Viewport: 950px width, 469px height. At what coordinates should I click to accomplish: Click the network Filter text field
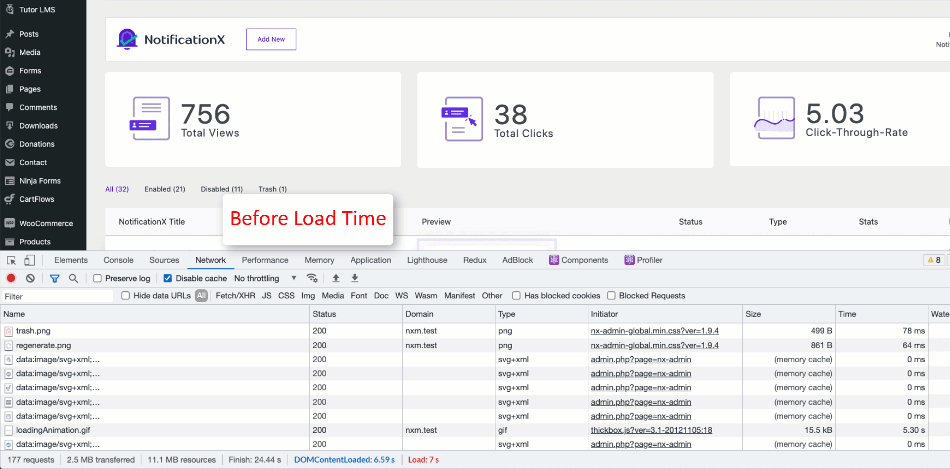click(57, 296)
